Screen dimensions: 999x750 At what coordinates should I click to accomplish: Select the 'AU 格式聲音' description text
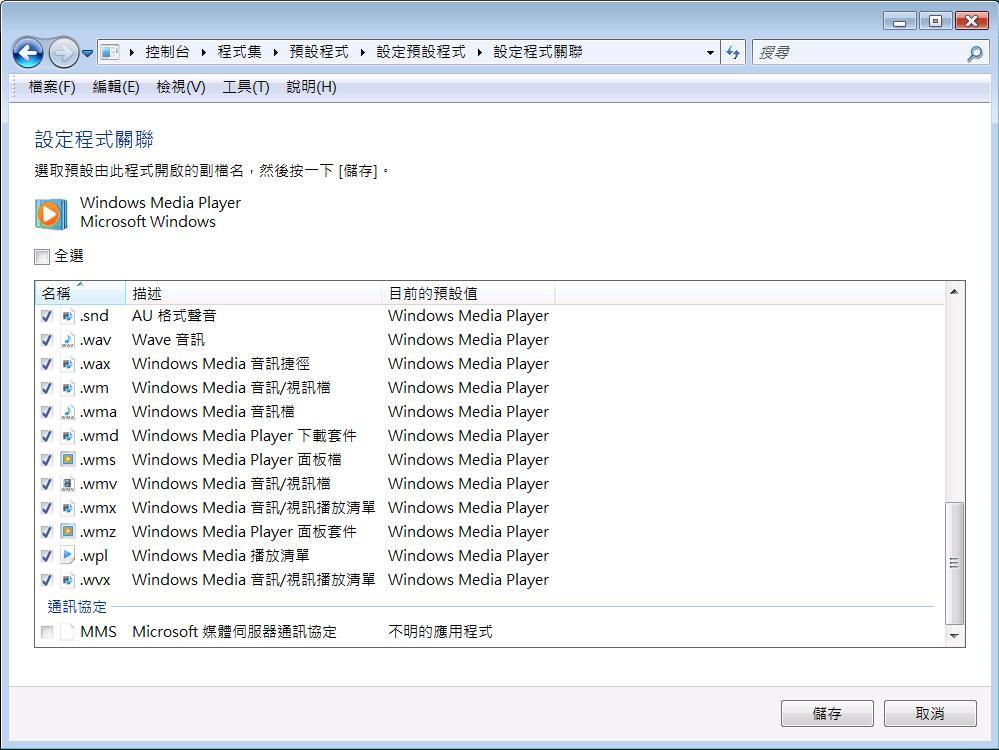click(x=174, y=316)
